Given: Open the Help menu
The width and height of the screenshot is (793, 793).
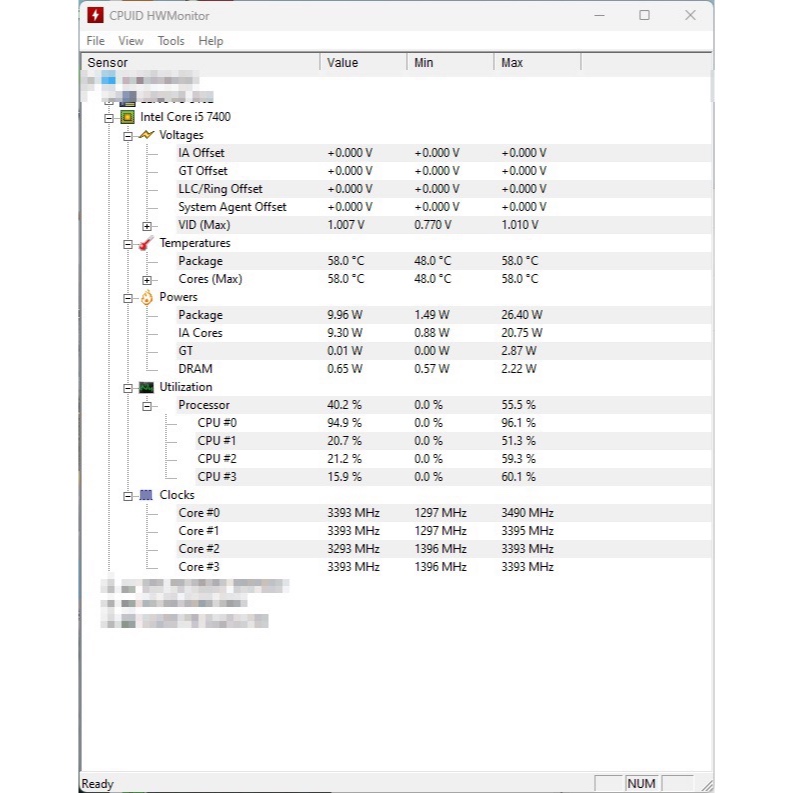Looking at the screenshot, I should (x=210, y=41).
